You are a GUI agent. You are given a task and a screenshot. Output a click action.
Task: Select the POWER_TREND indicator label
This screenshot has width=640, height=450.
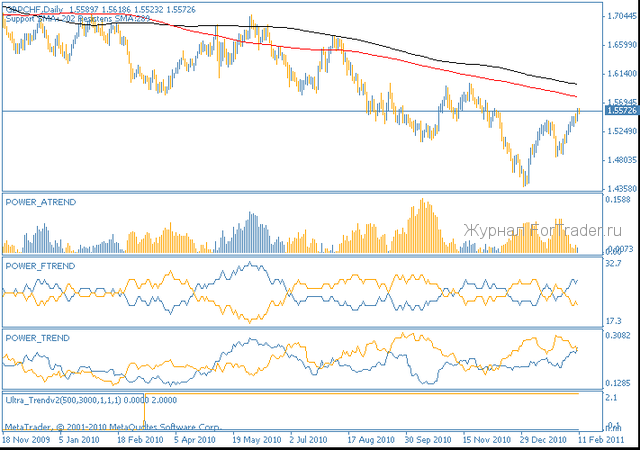click(38, 338)
